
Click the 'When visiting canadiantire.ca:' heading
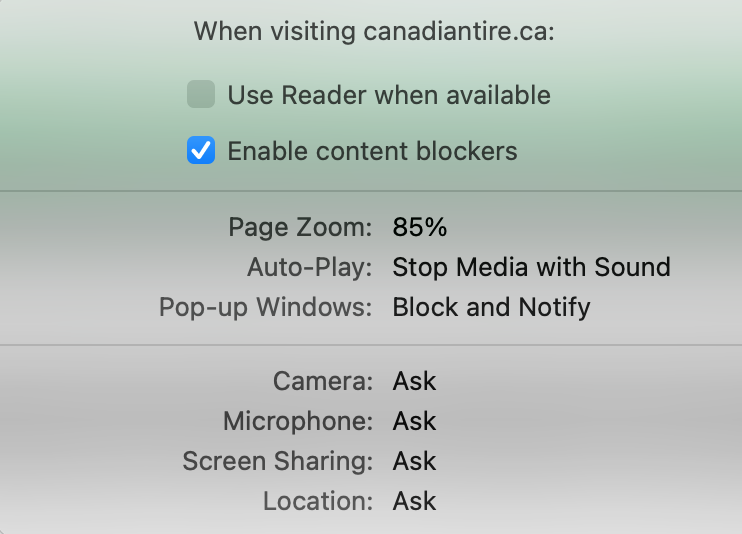pos(374,31)
